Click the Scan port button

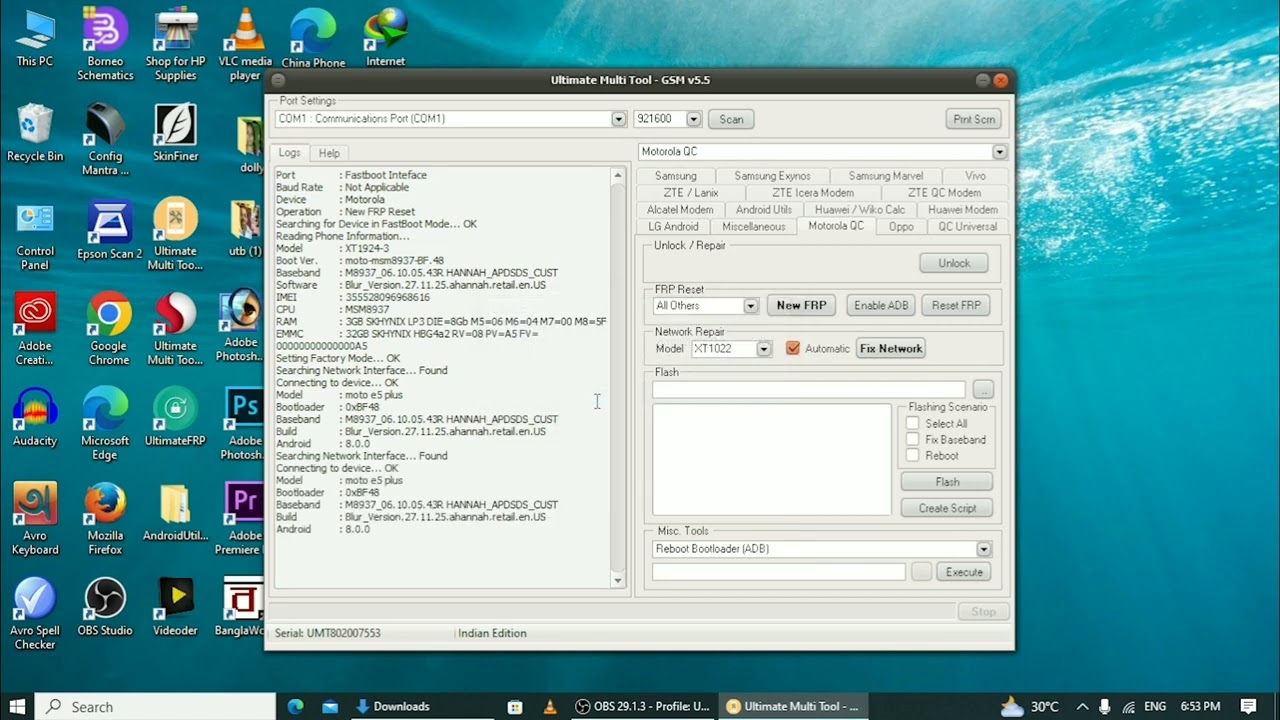[x=731, y=119]
